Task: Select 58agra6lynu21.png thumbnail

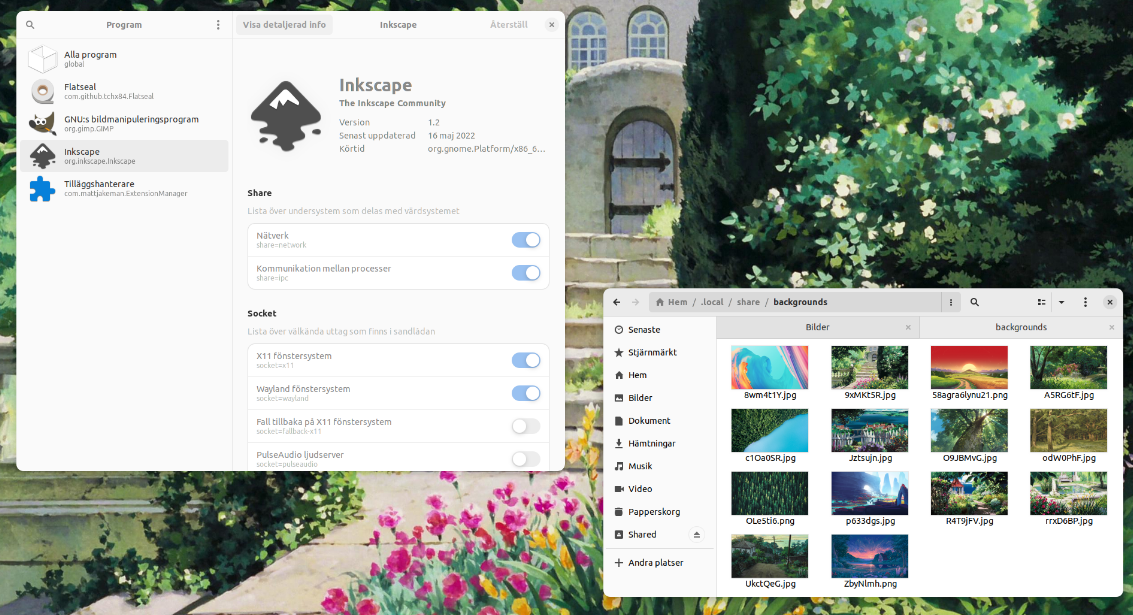Action: (x=969, y=367)
